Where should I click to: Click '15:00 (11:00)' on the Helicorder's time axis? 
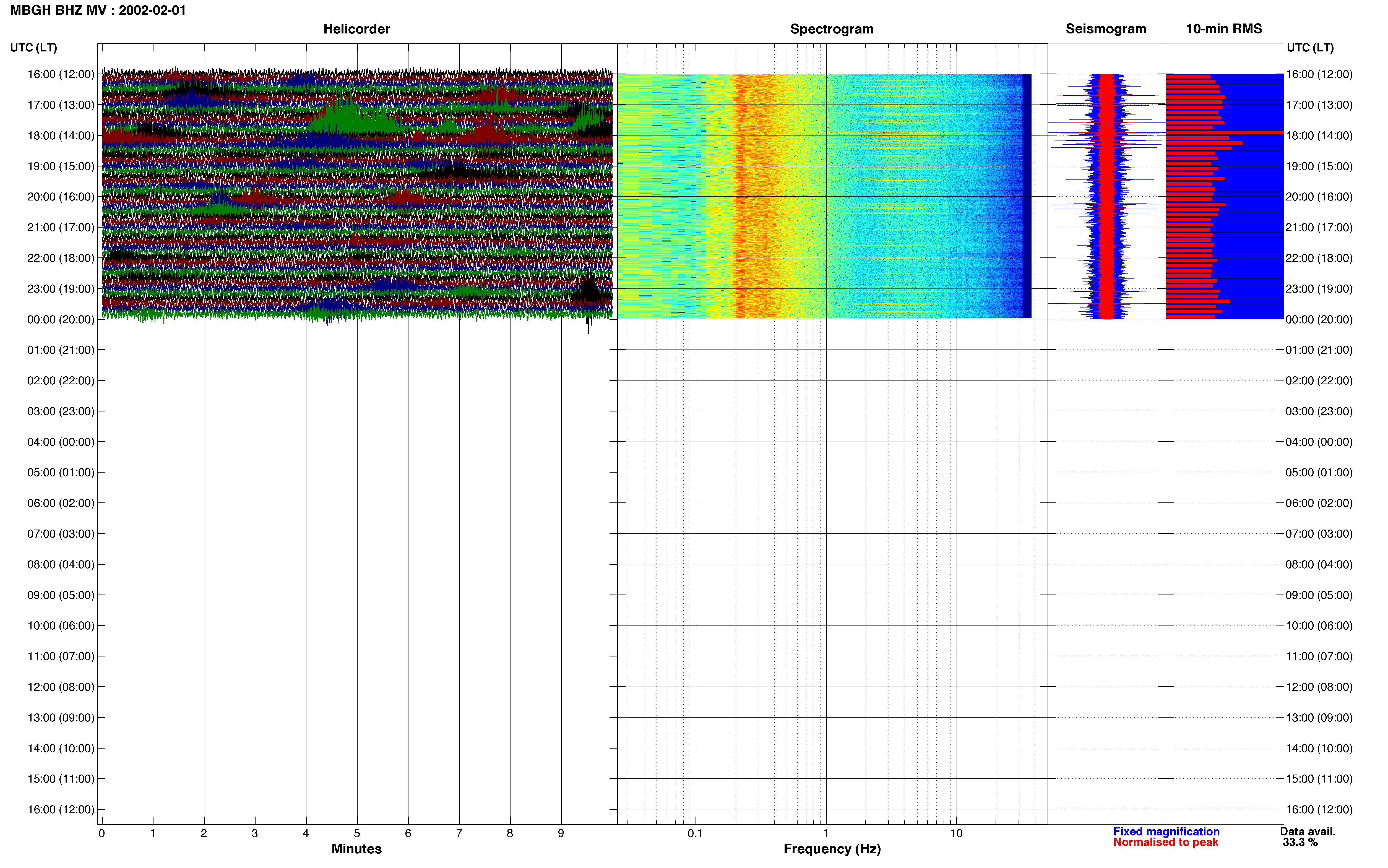[61, 779]
